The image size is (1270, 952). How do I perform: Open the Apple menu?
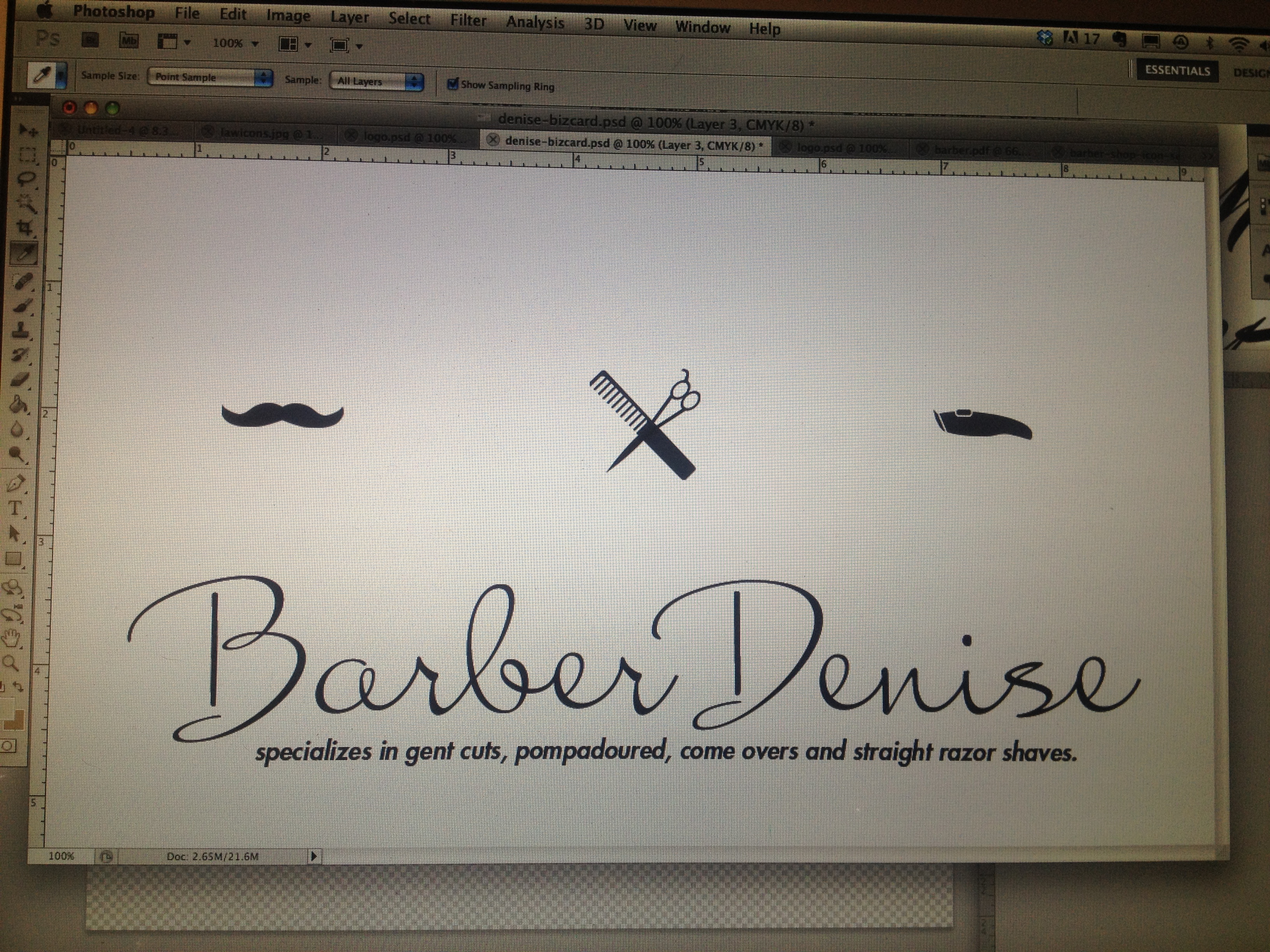tap(44, 10)
